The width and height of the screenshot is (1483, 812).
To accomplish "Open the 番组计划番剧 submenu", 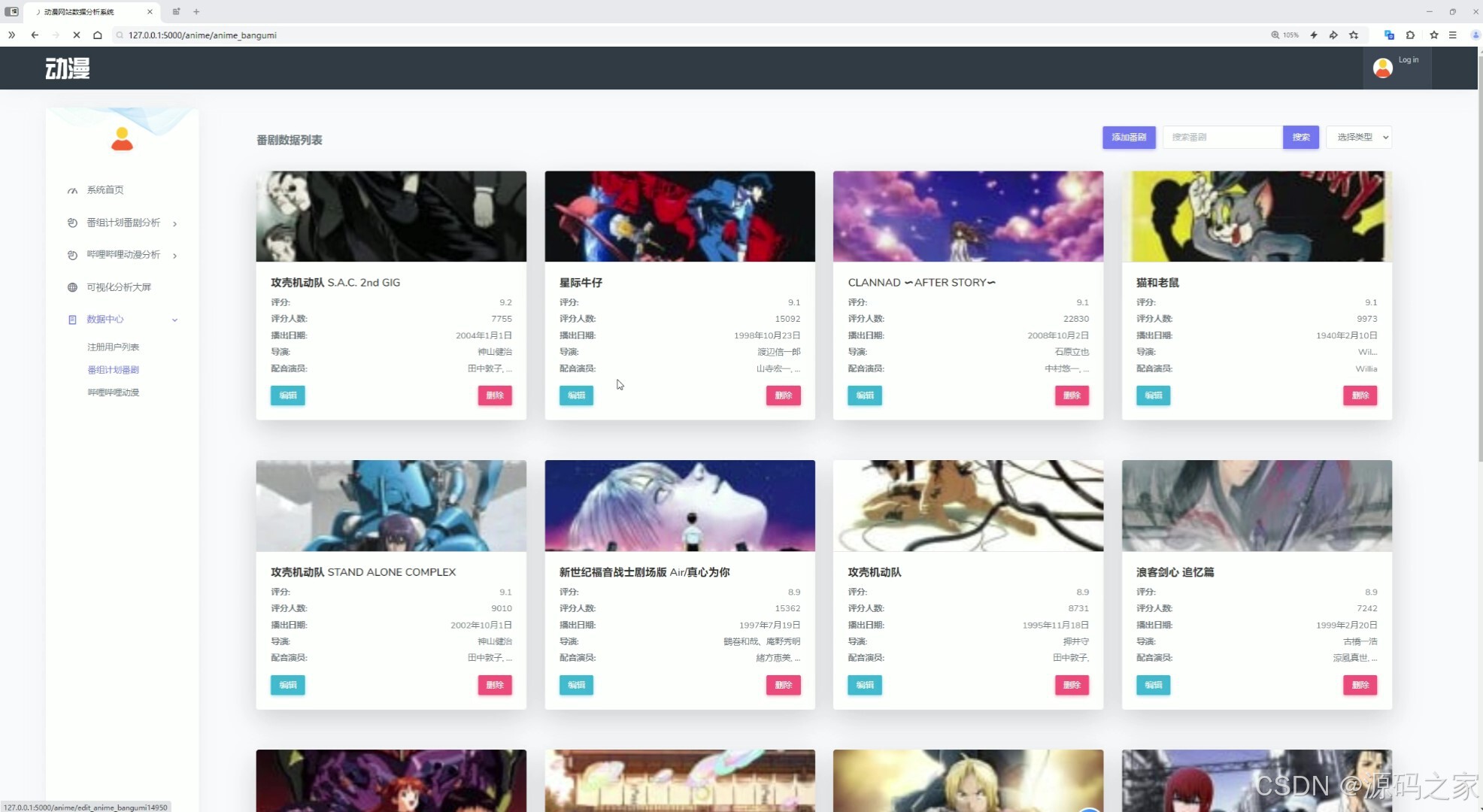I will [114, 370].
